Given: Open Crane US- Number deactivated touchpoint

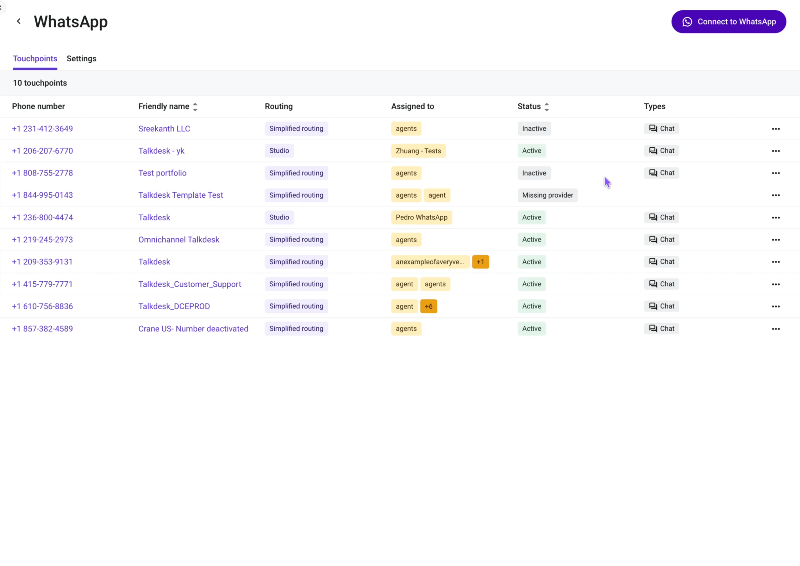Looking at the screenshot, I should pyautogui.click(x=193, y=329).
